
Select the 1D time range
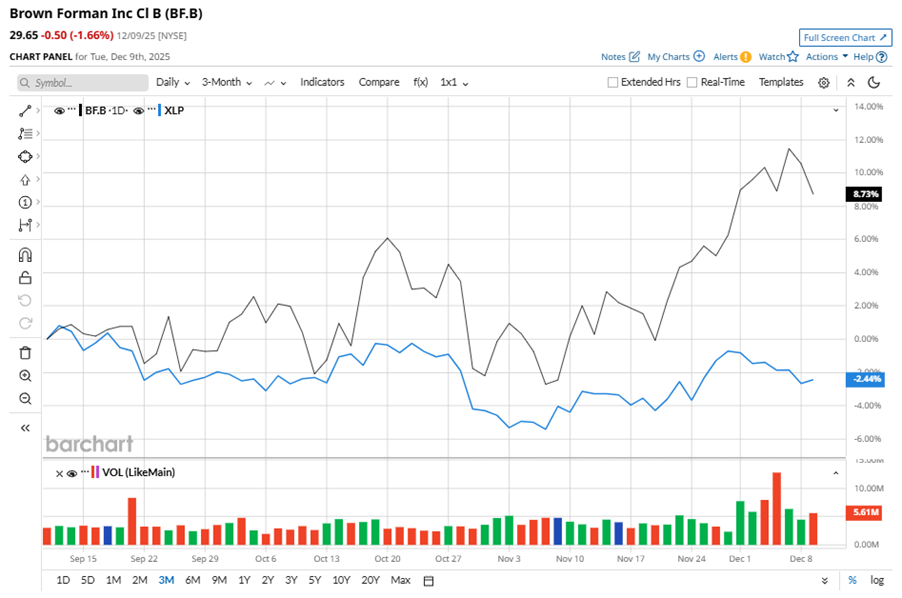63,580
